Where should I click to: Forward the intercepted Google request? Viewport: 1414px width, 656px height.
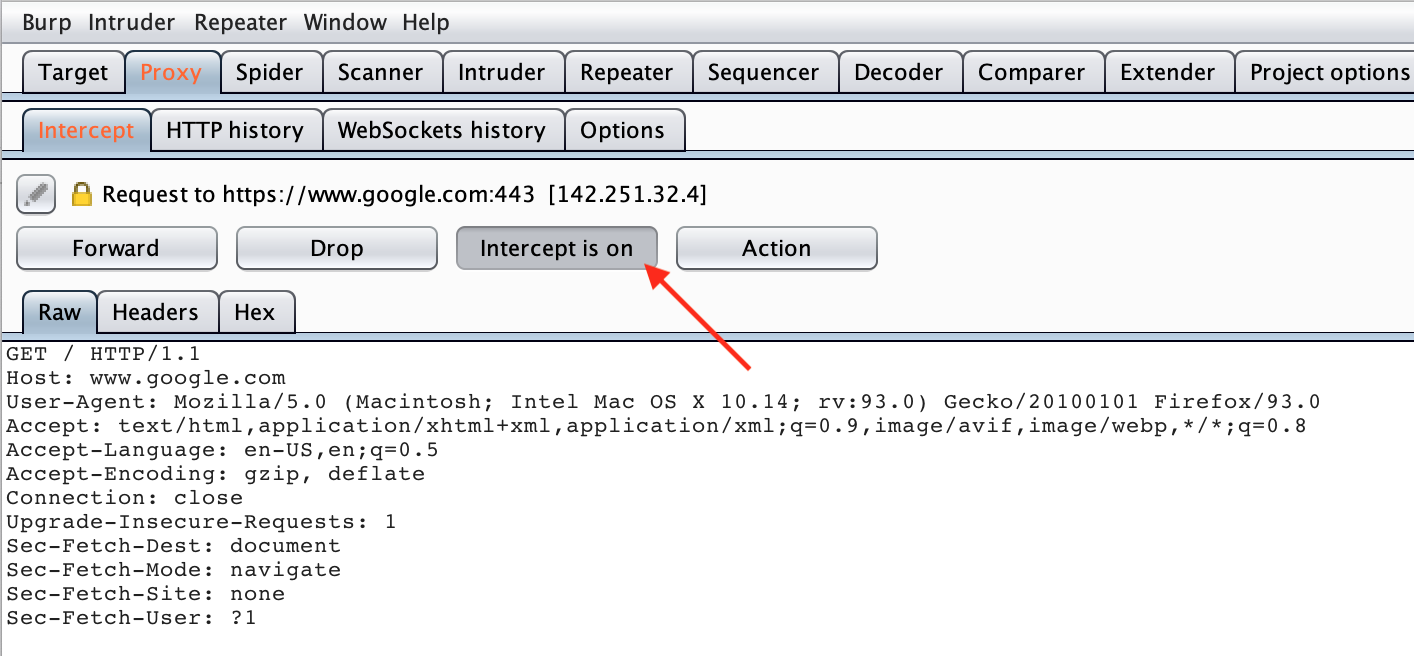coord(116,247)
